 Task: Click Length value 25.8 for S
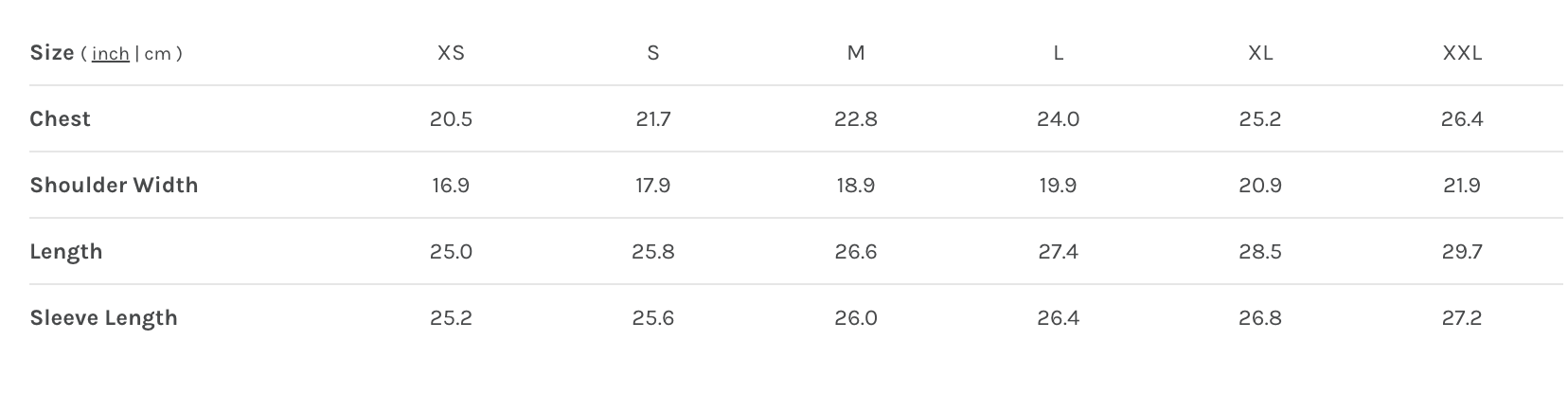pyautogui.click(x=653, y=252)
